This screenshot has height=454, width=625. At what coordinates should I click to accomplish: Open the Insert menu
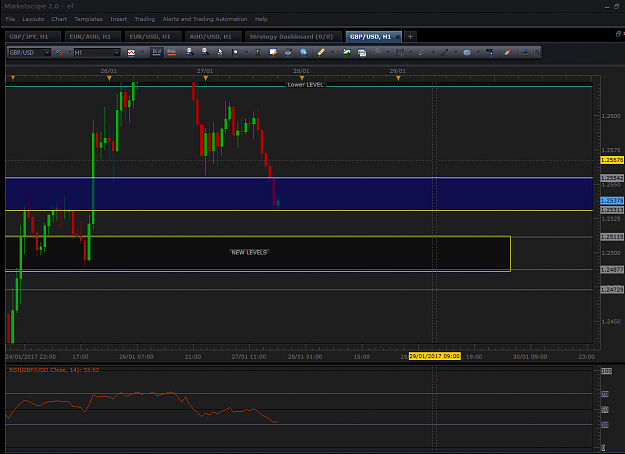(118, 19)
